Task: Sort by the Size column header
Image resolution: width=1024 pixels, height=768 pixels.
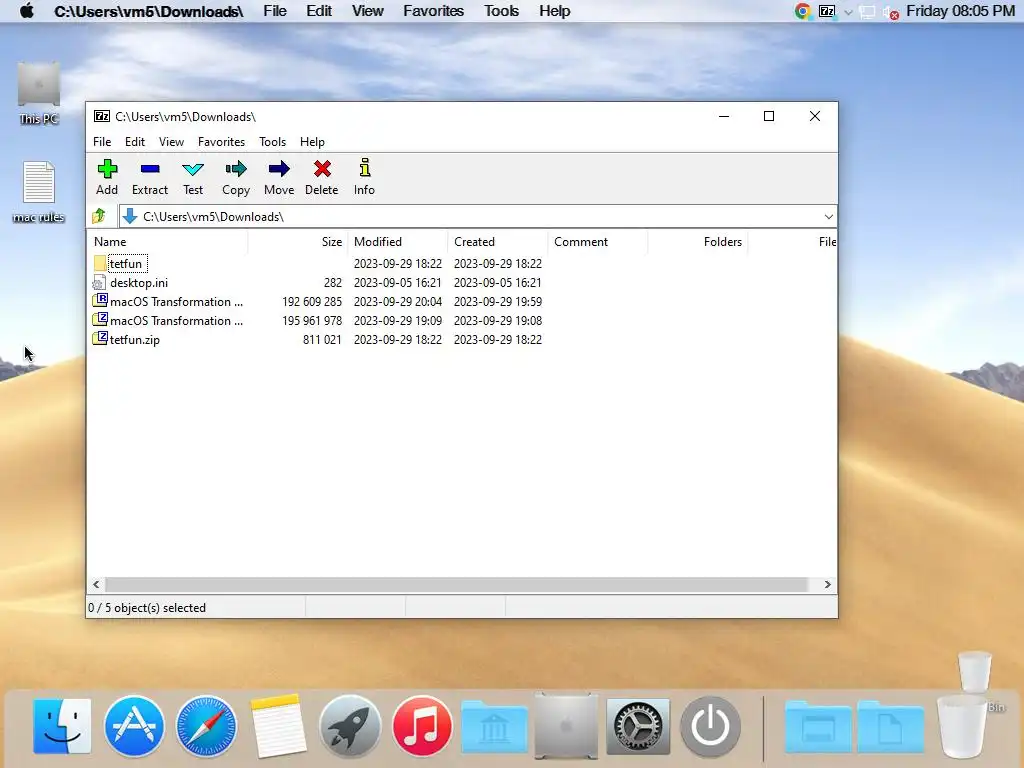Action: click(x=298, y=242)
